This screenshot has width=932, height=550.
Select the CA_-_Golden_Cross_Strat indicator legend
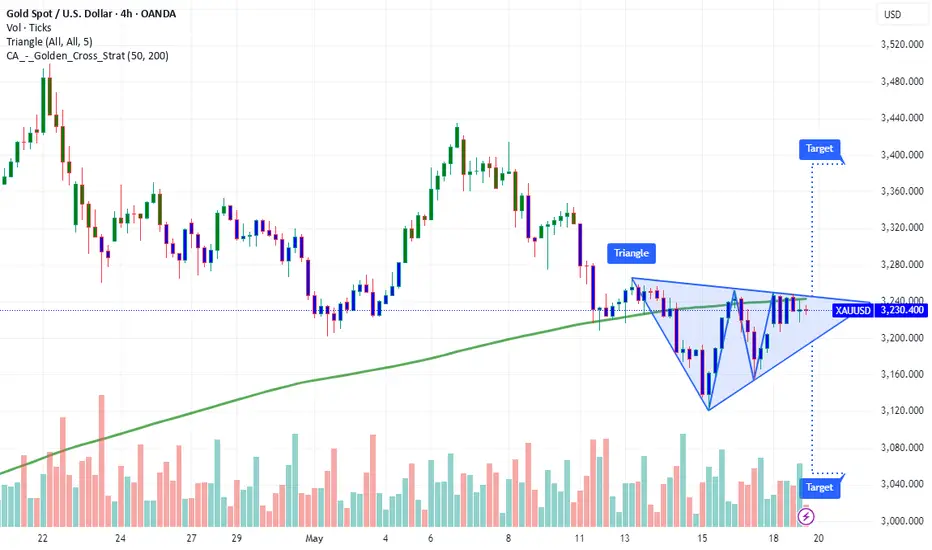pyautogui.click(x=87, y=56)
